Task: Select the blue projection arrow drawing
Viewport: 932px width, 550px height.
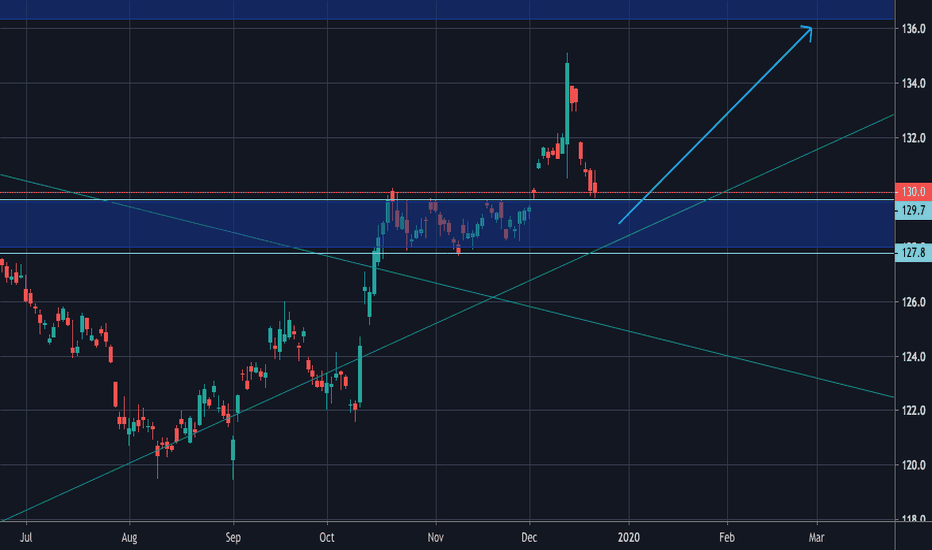Action: coord(715,125)
